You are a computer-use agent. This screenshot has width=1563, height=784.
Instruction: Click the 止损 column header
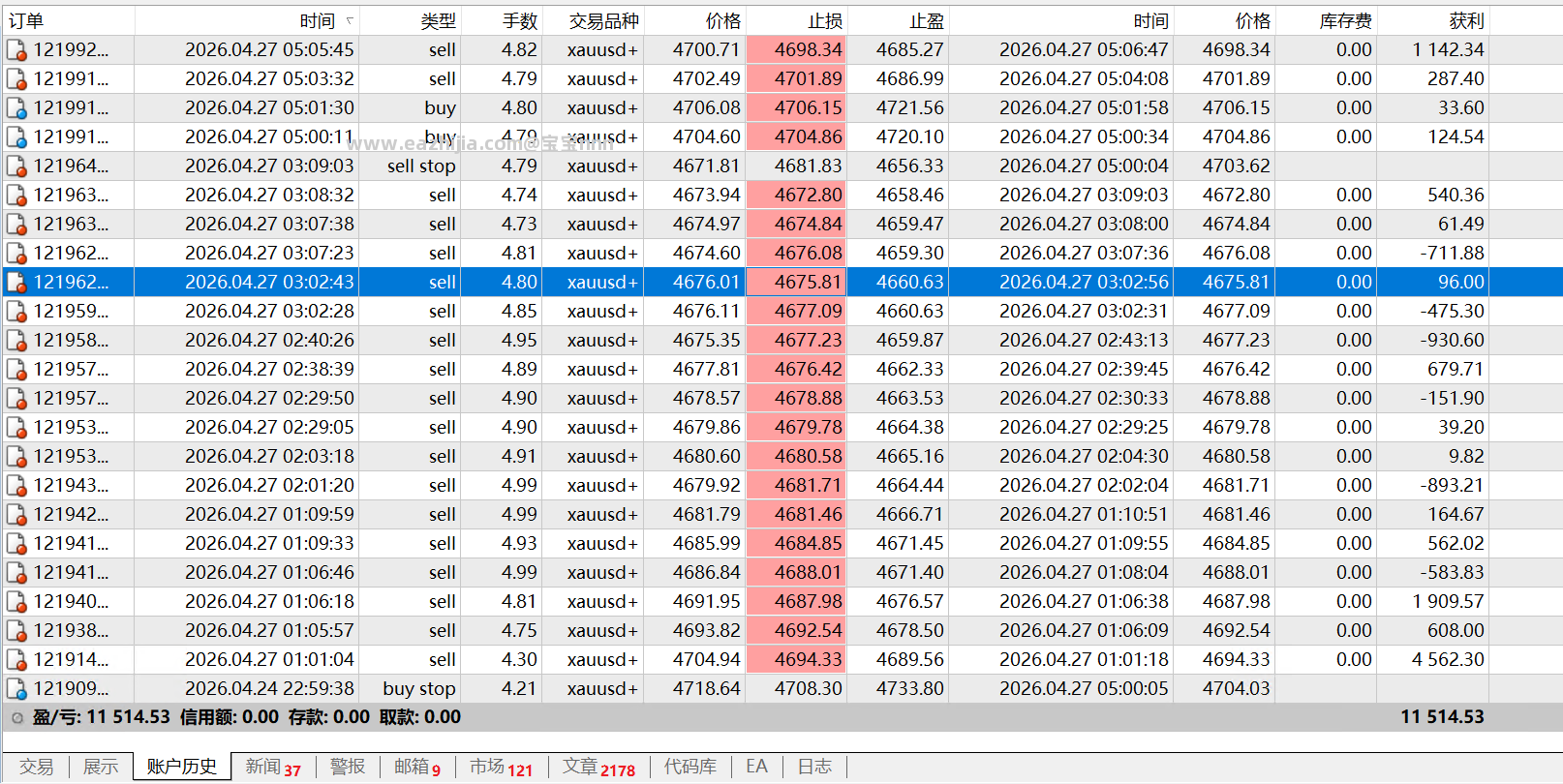coord(797,20)
